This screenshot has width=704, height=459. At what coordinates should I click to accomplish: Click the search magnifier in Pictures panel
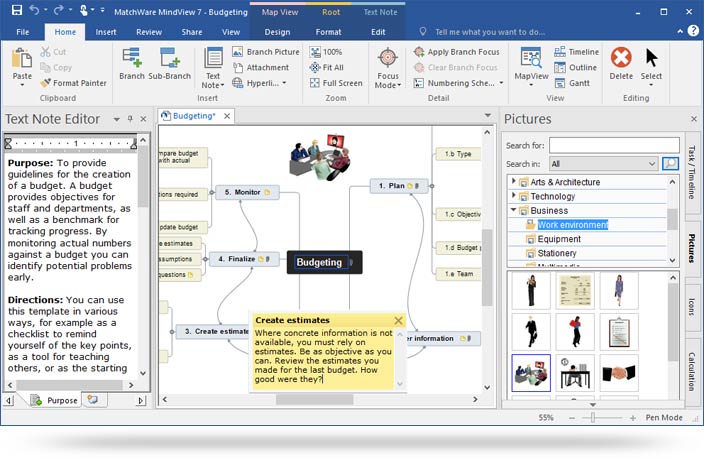pos(670,163)
